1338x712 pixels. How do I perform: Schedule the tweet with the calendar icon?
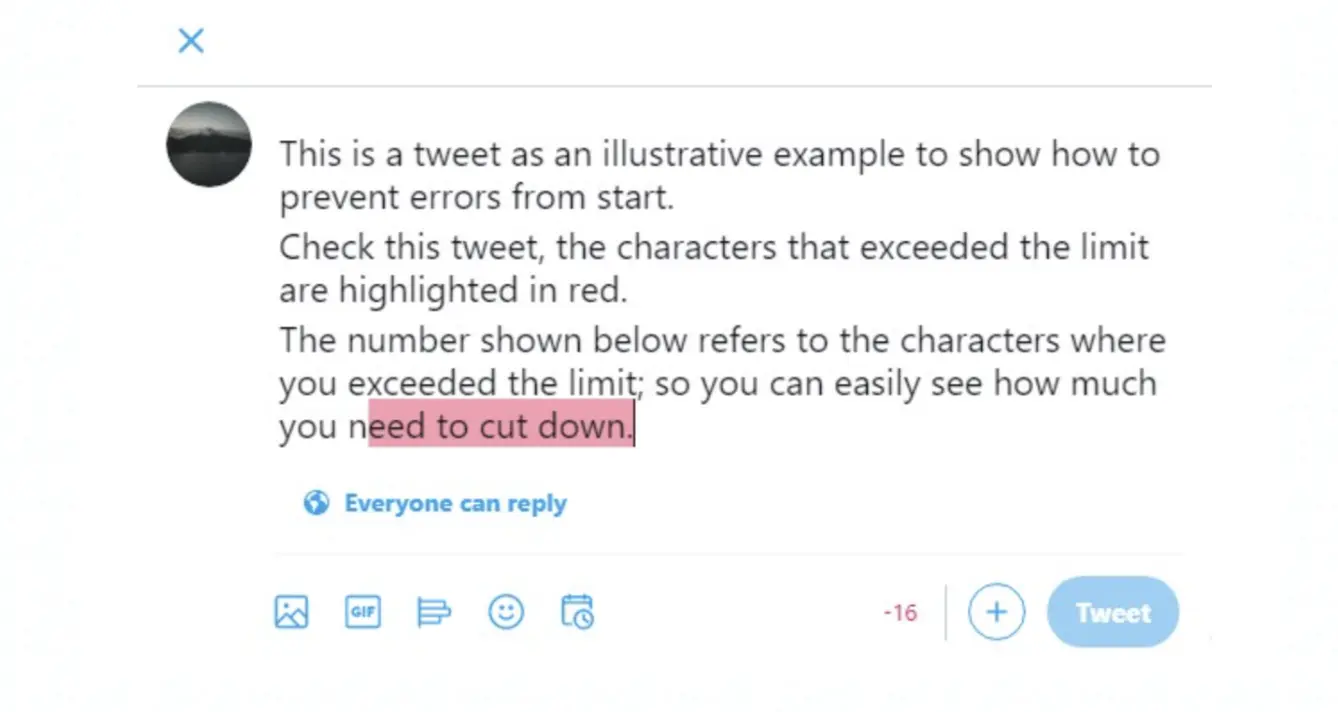(577, 611)
